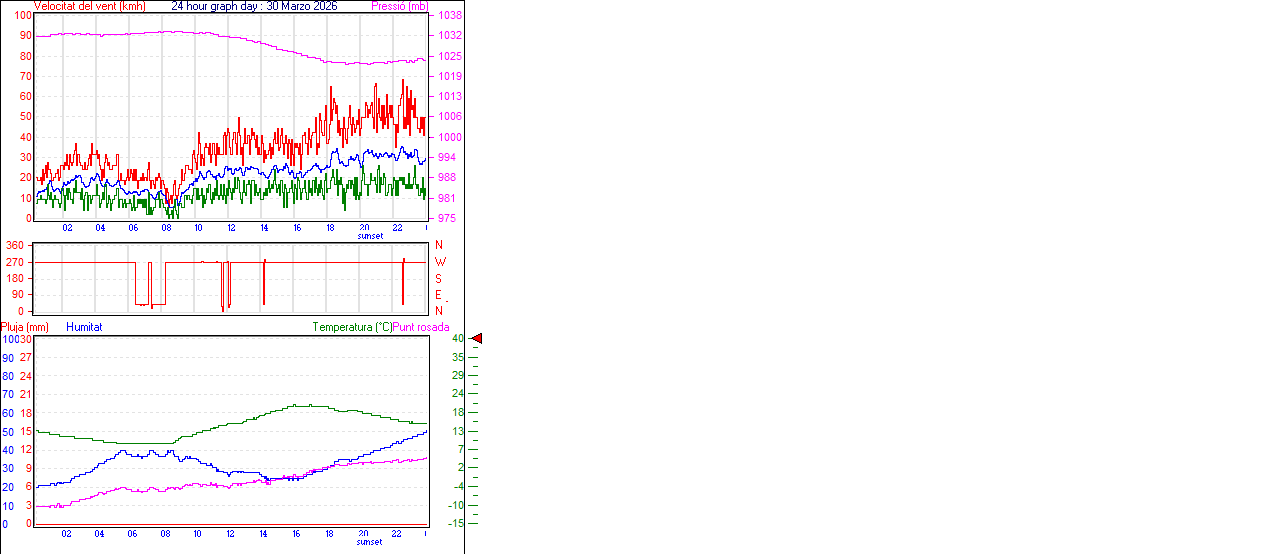Screen dimensions: 1280x554
Task: Click the 'W' wind direction label
Action: [x=439, y=262]
